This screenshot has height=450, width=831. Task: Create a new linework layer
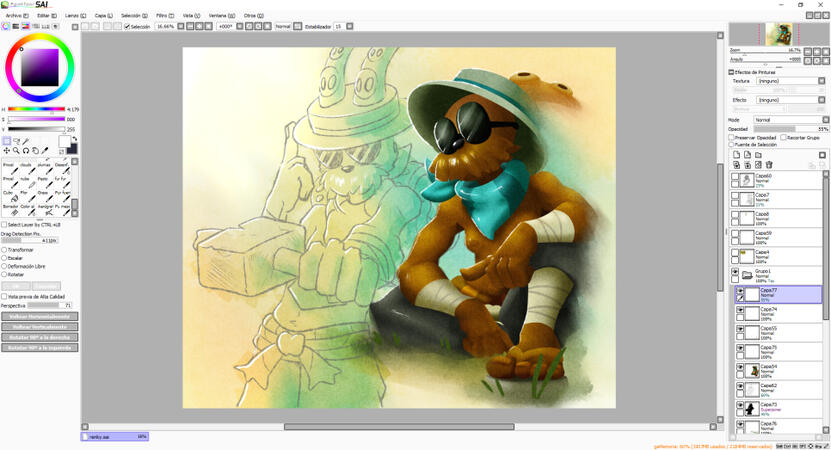(747, 155)
